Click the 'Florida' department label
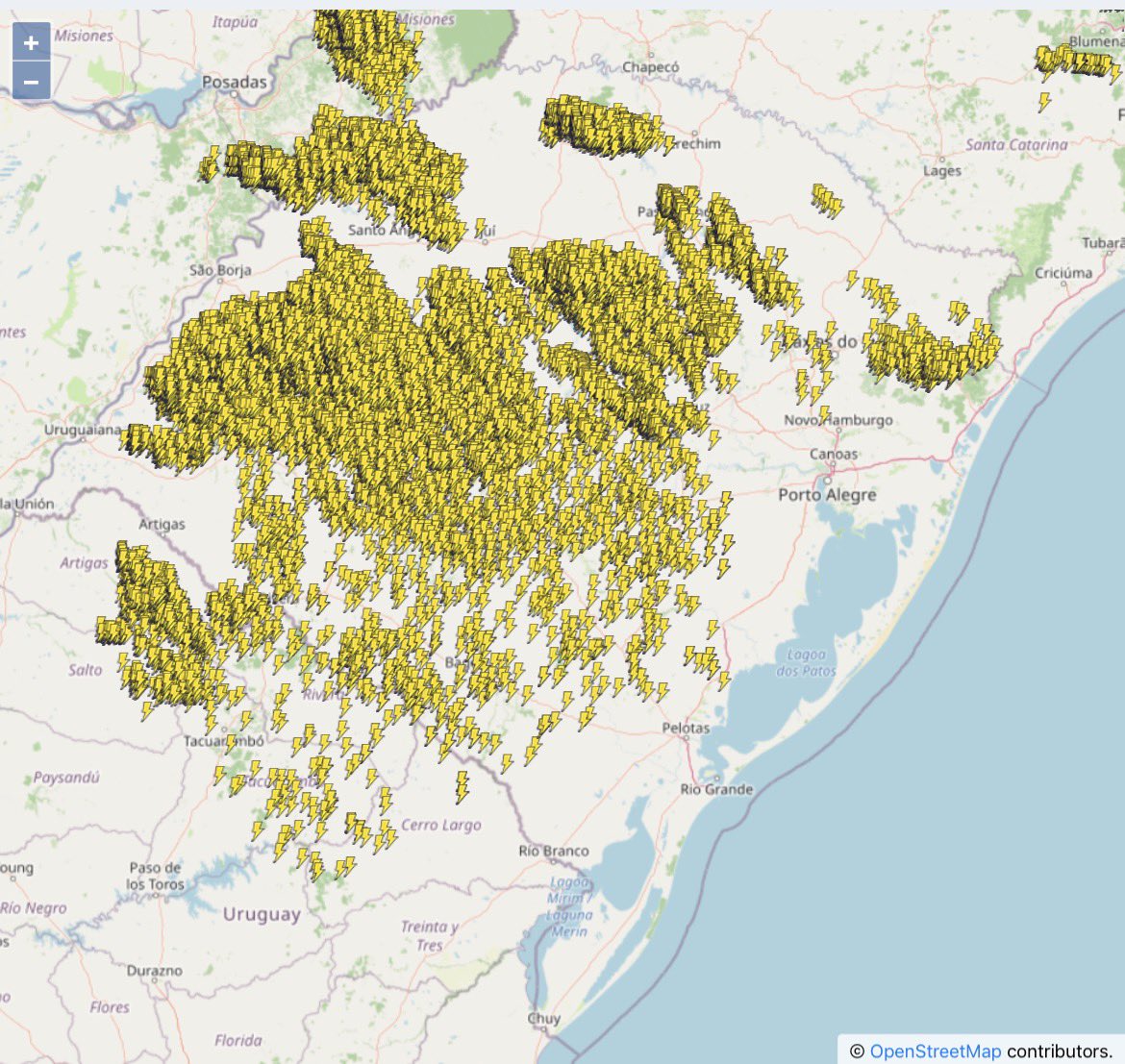The image size is (1125, 1064). [x=237, y=1040]
